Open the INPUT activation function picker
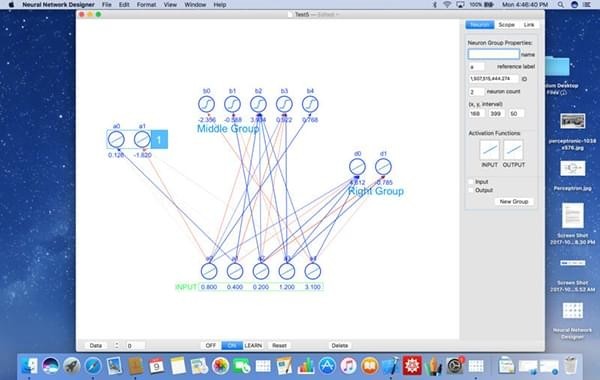600x380 pixels. point(489,150)
